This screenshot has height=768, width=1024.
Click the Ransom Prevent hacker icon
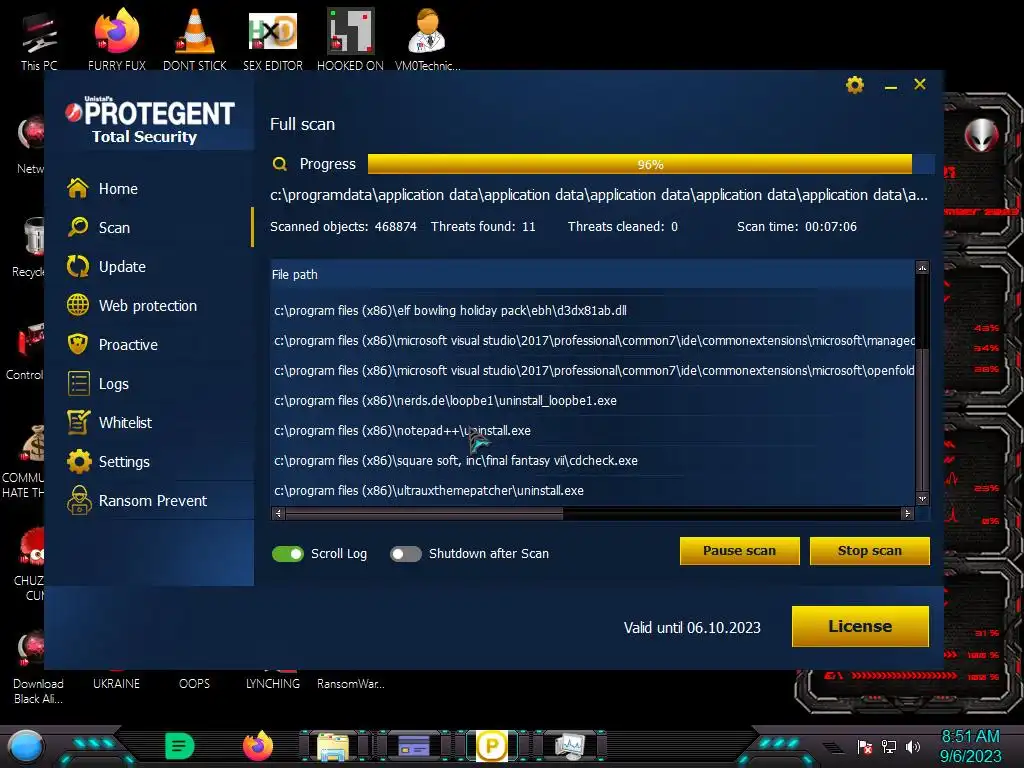(79, 500)
